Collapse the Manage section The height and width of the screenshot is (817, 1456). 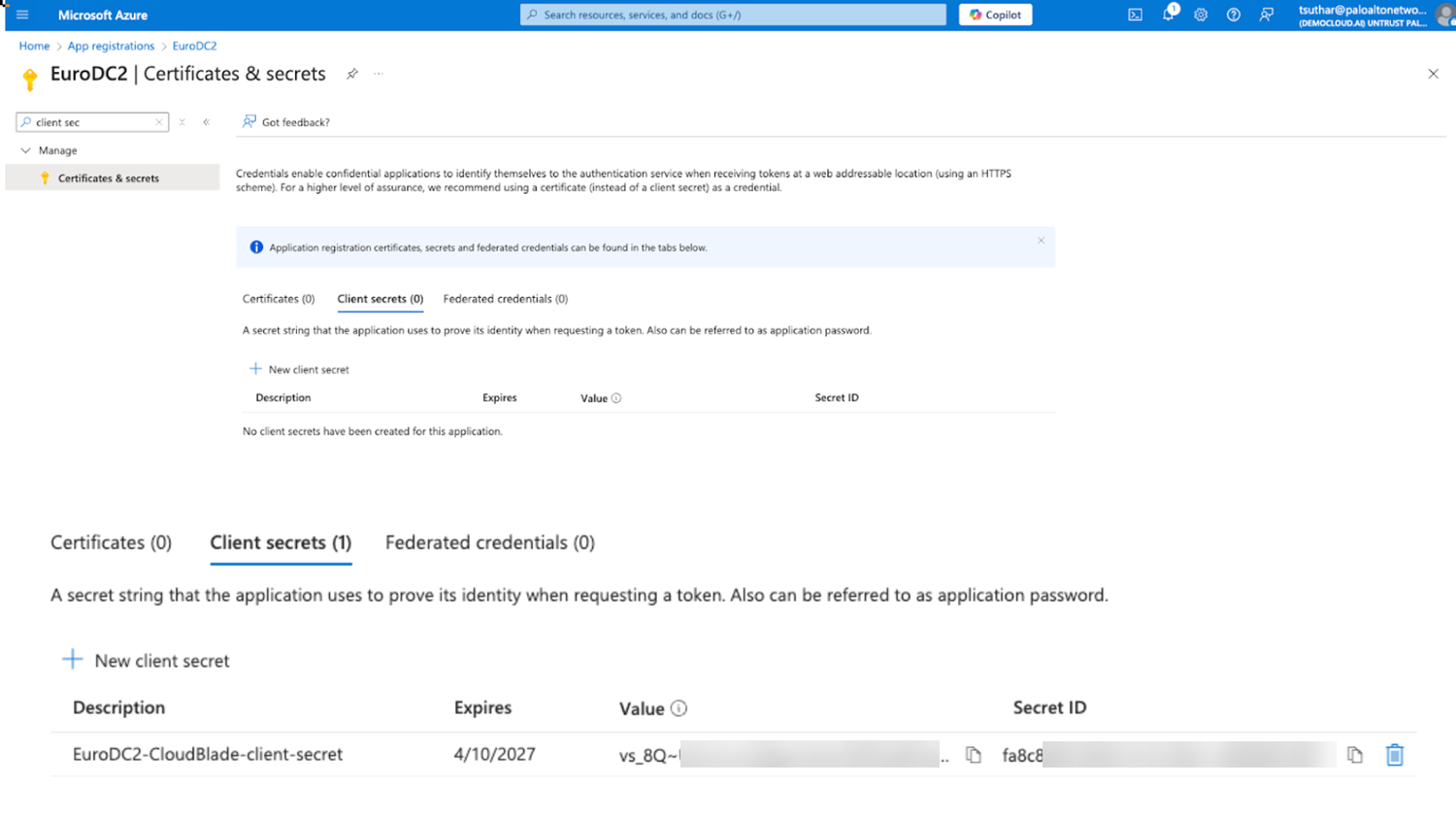(25, 150)
